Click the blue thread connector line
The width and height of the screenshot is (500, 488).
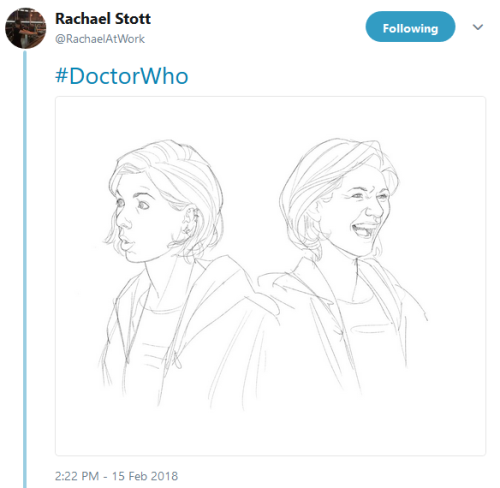tap(25, 268)
